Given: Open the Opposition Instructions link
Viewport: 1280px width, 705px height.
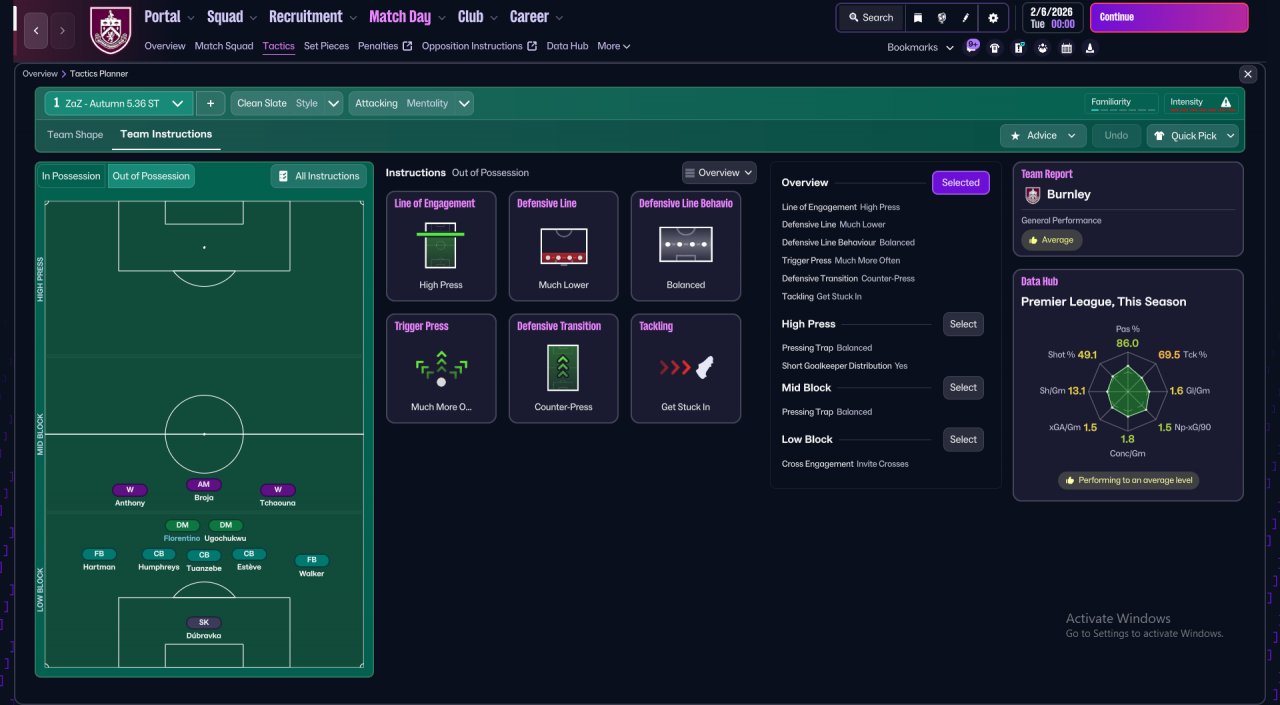Looking at the screenshot, I should pos(479,46).
